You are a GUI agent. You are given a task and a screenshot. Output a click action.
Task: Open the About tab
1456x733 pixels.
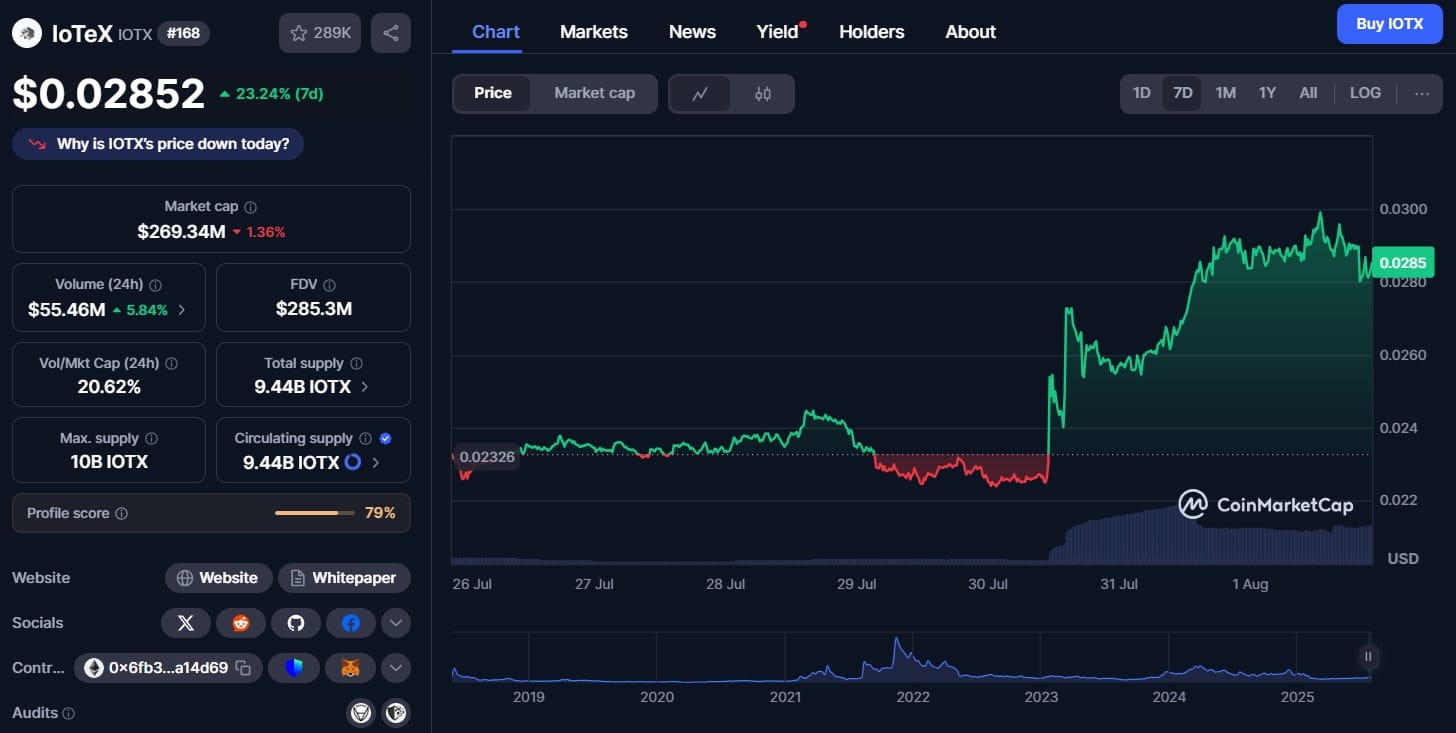tap(971, 31)
